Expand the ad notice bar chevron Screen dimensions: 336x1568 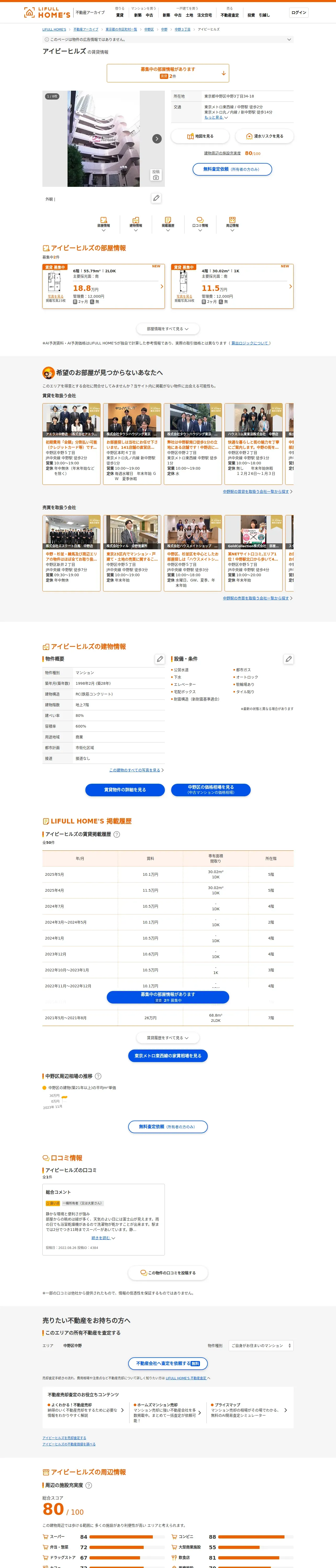click(289, 39)
